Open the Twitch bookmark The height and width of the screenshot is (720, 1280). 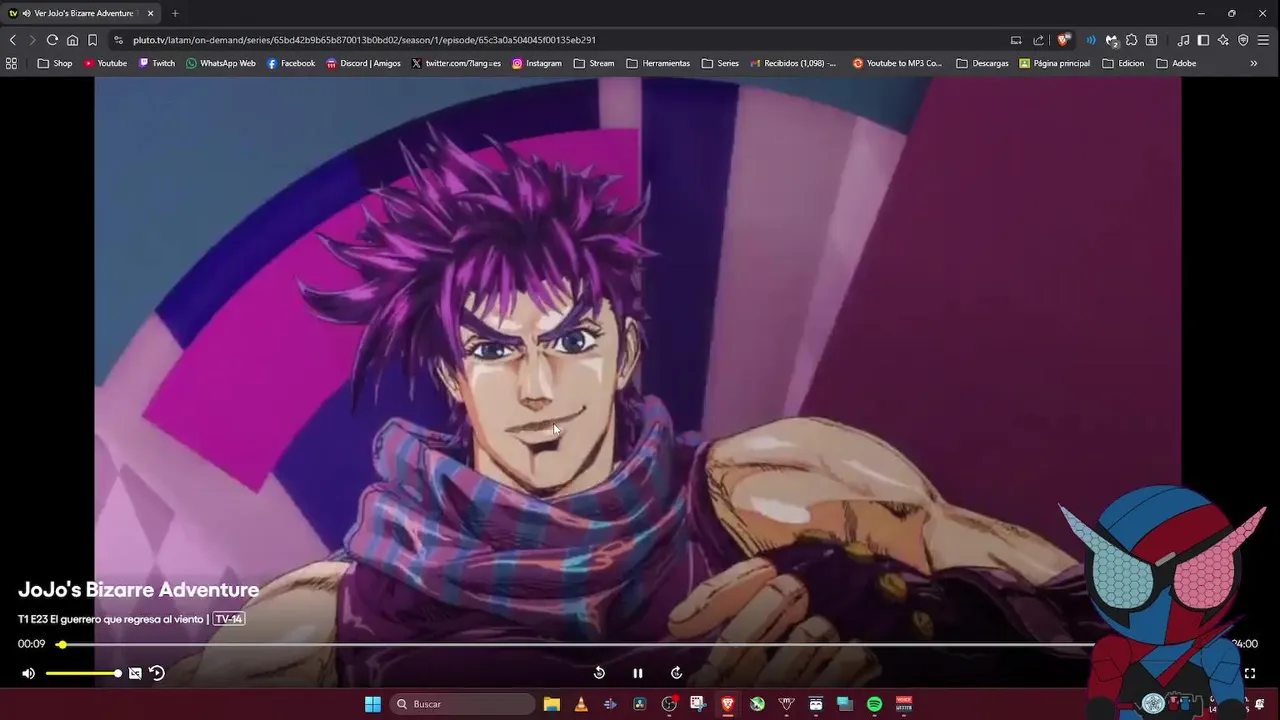pyautogui.click(x=157, y=63)
